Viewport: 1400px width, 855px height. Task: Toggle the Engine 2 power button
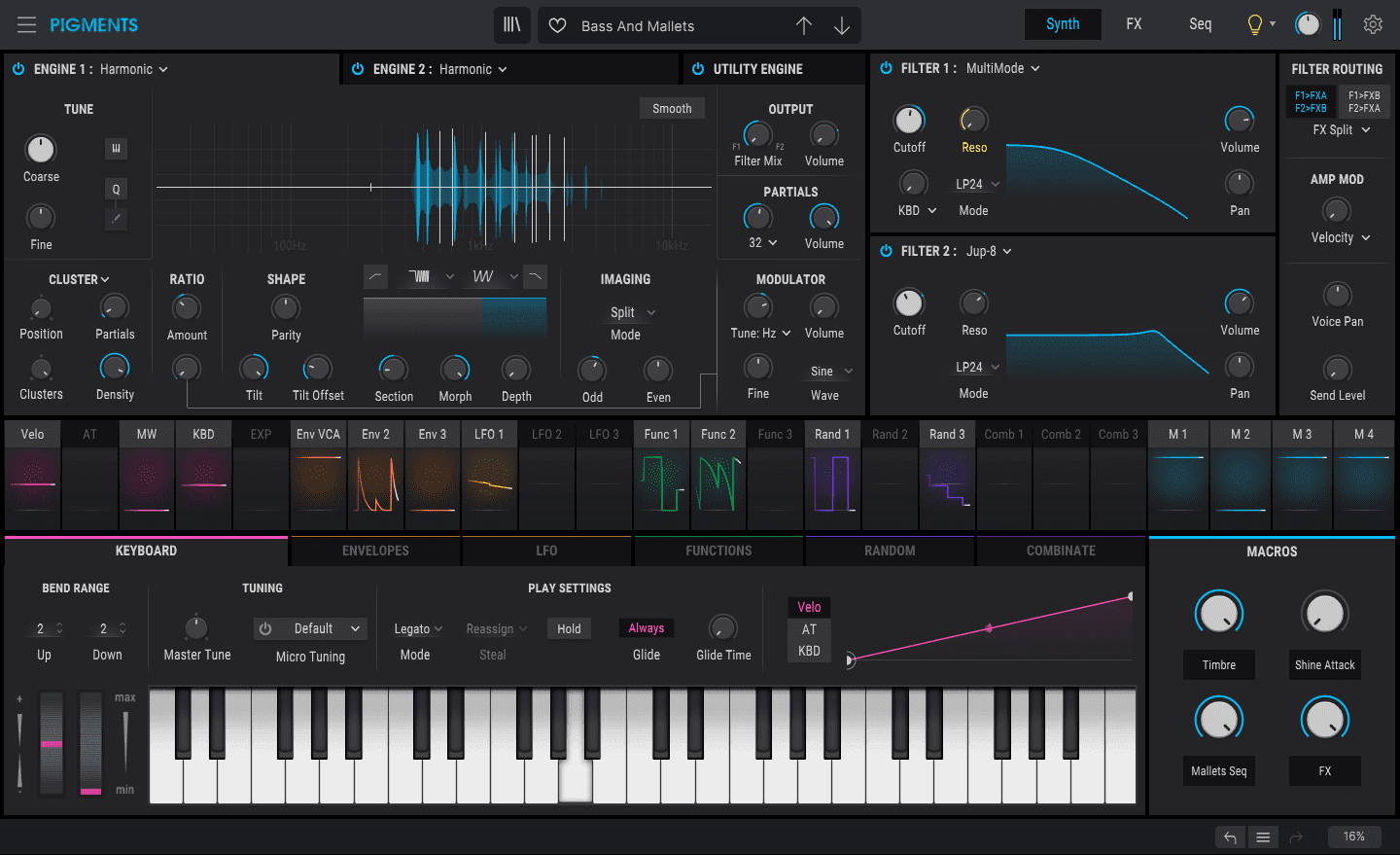(358, 68)
